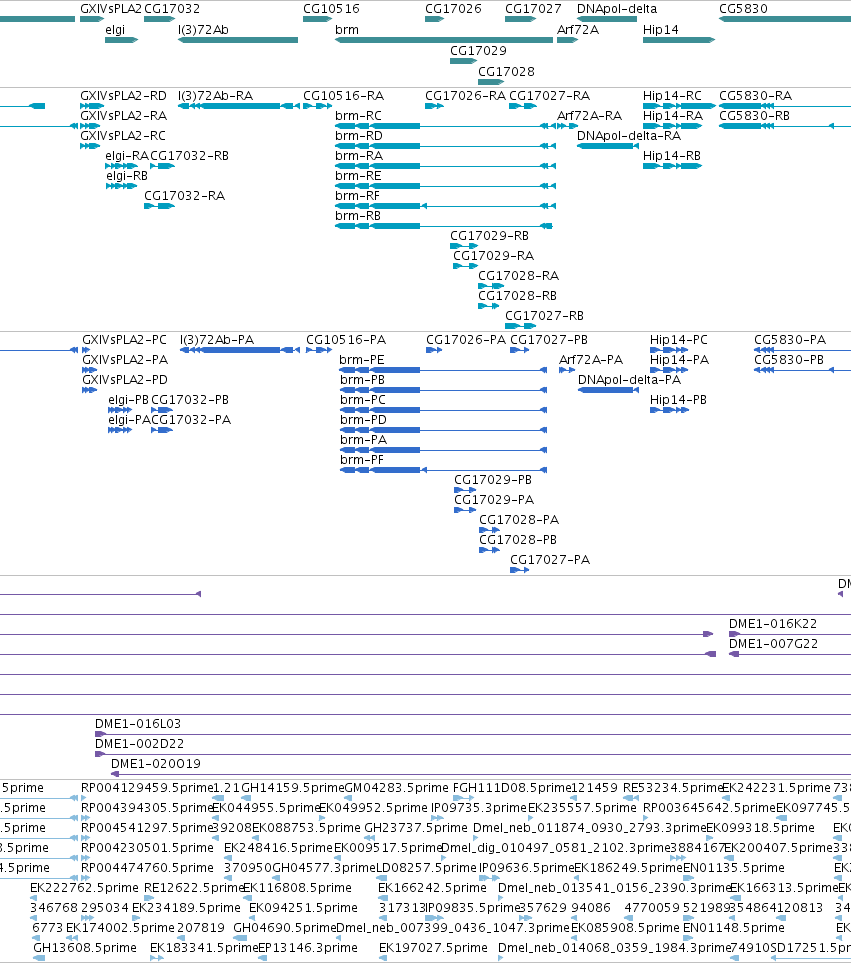
Task: Open the CG17029-PA protein label
Action: point(494,500)
